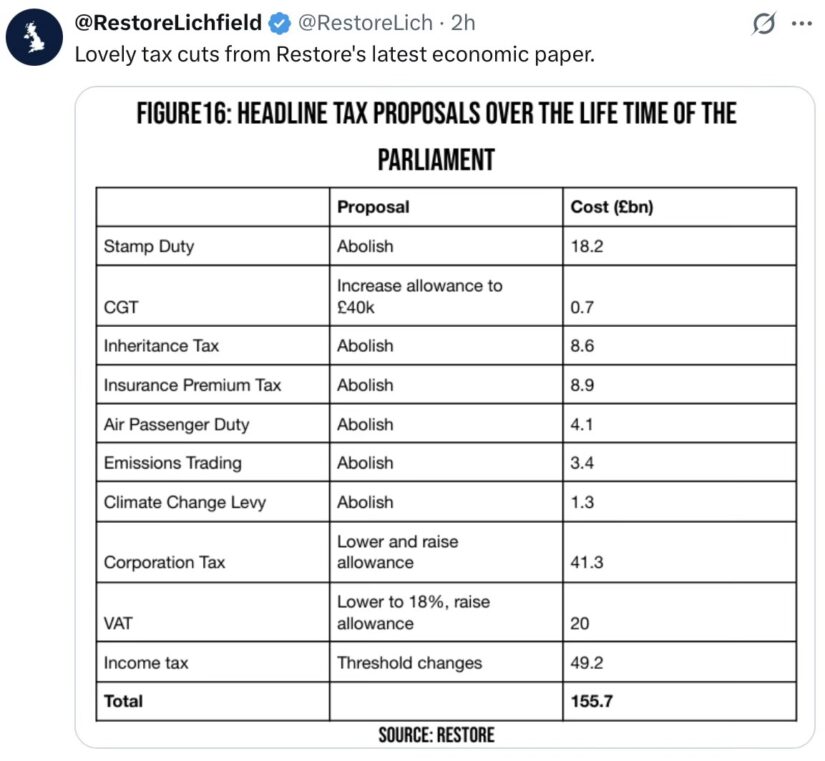This screenshot has height=761, width=825.
Task: Click the Proposal column header
Action: point(373,207)
